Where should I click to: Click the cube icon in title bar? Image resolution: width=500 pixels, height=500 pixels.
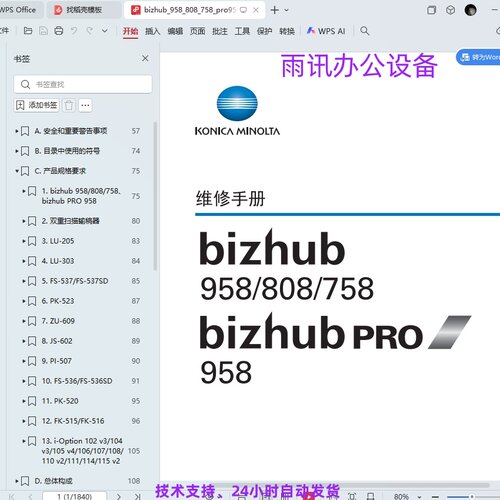[x=450, y=10]
